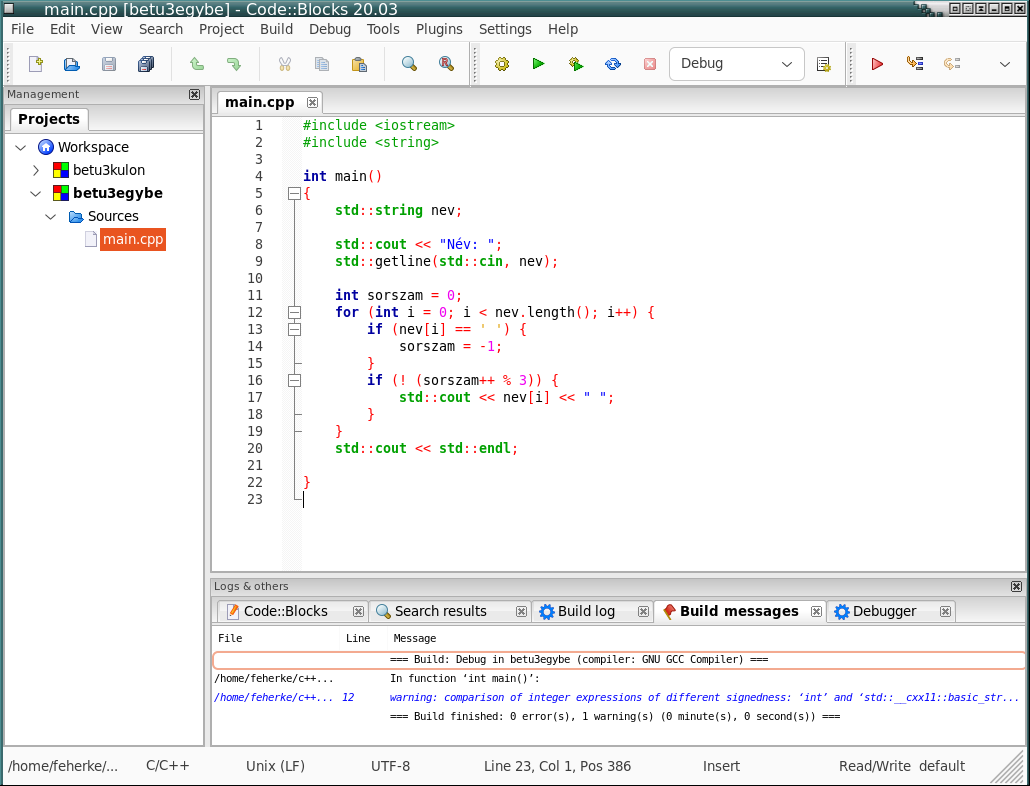Viewport: 1030px width, 786px height.
Task: Select main.cpp in the project tree
Action: click(x=133, y=240)
